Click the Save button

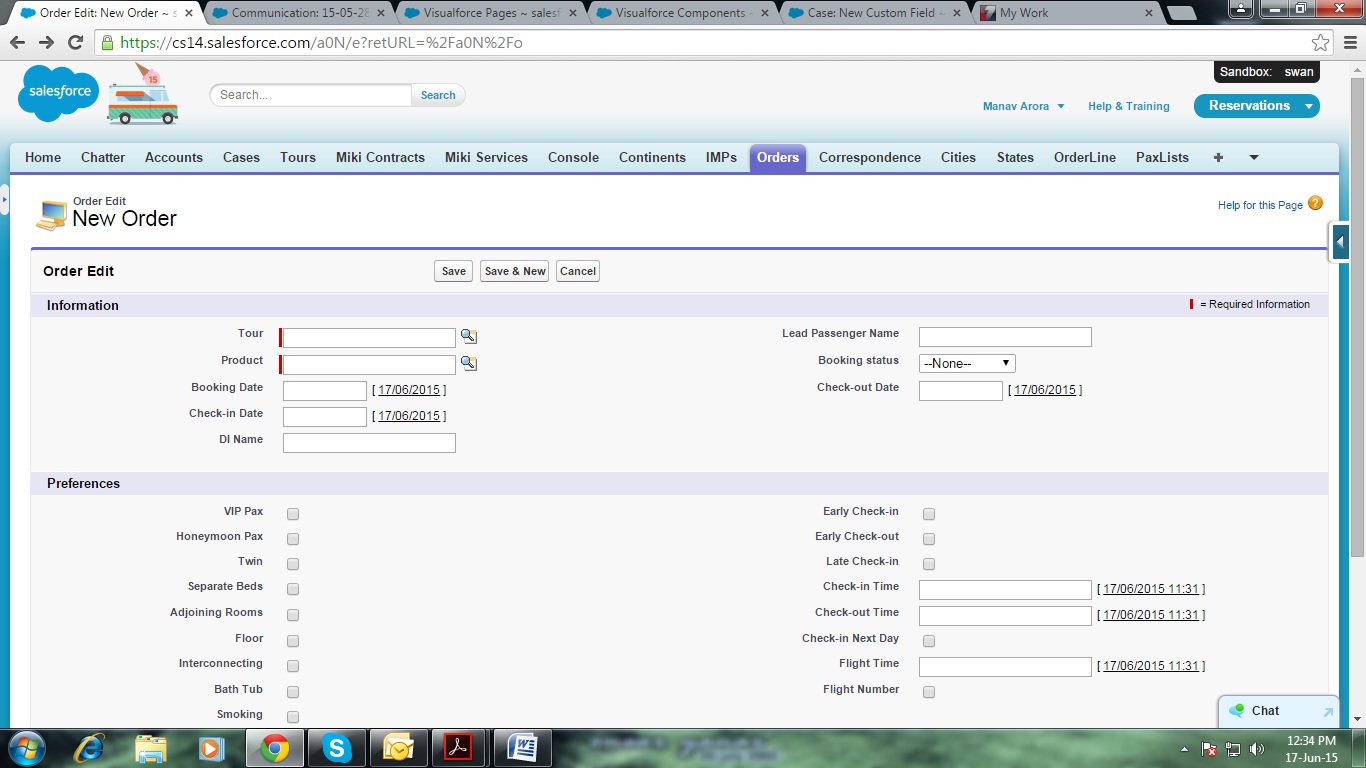click(454, 271)
